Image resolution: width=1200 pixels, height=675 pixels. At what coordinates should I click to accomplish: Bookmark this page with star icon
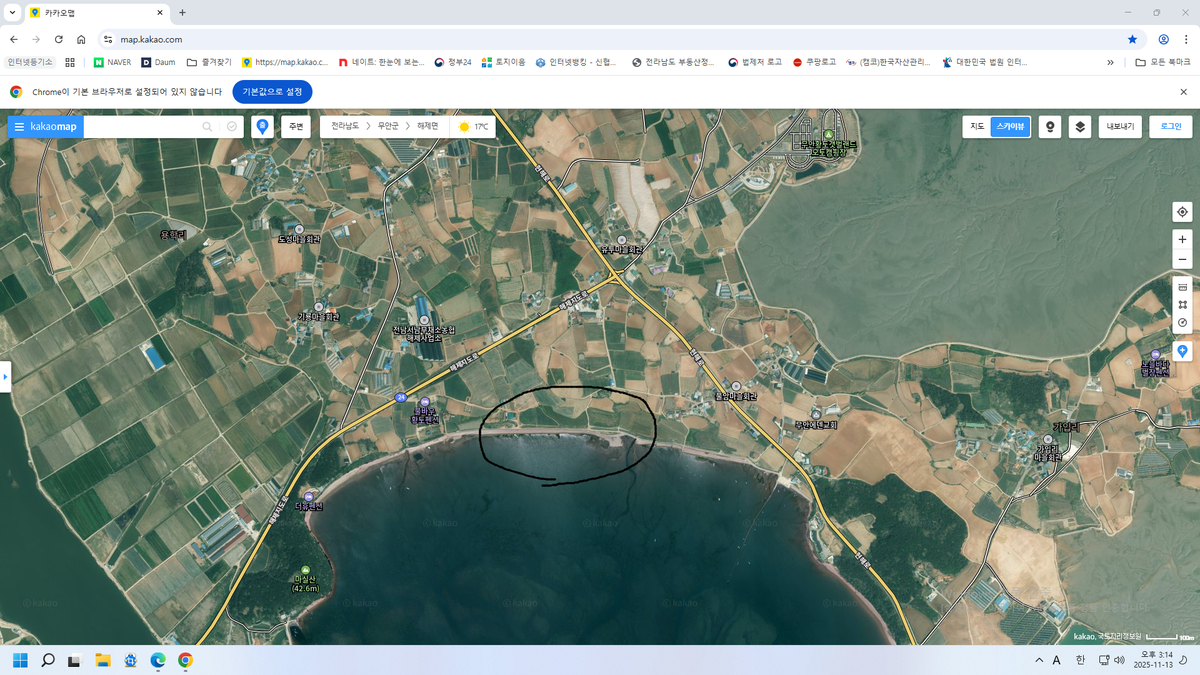pyautogui.click(x=1132, y=39)
